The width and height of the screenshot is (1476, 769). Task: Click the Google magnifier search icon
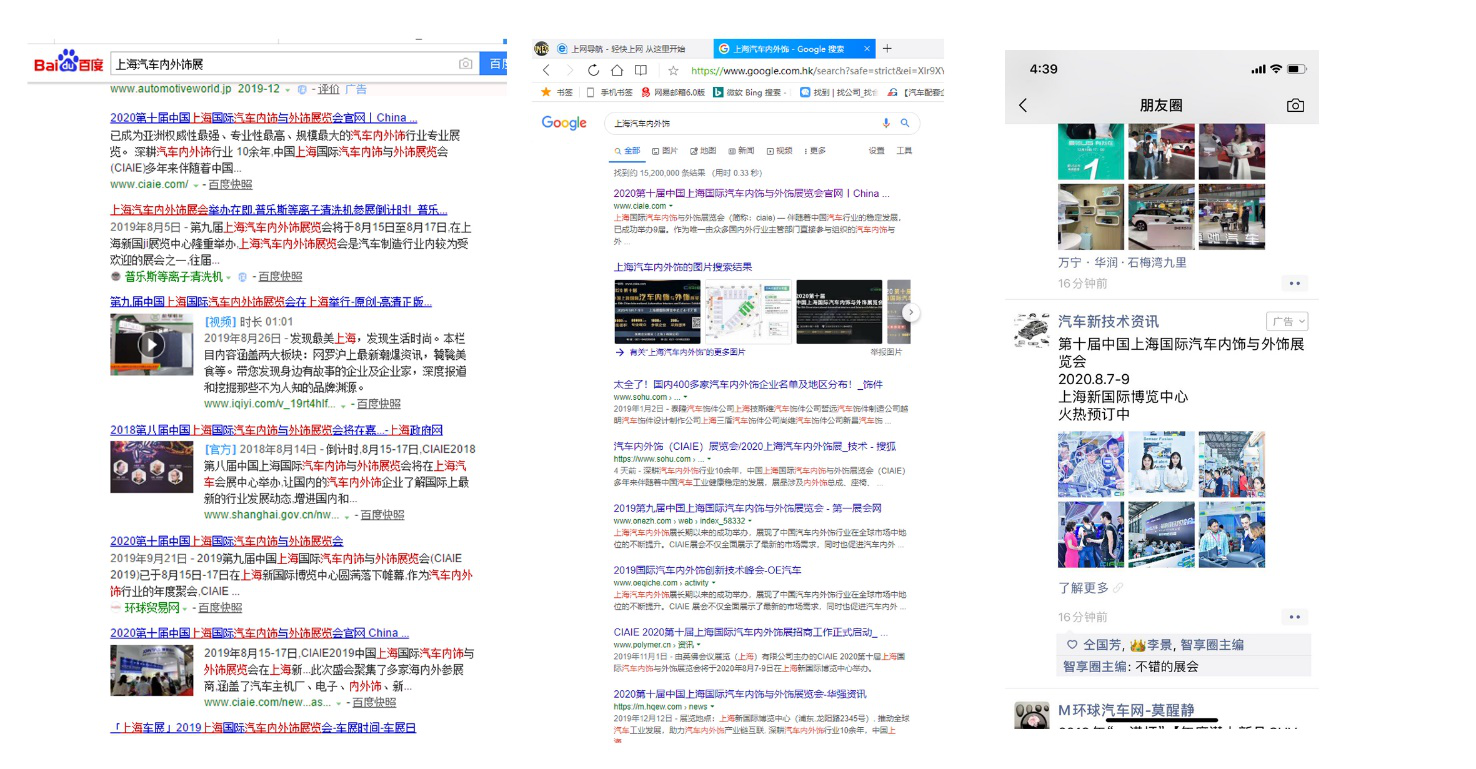pyautogui.click(x=905, y=123)
